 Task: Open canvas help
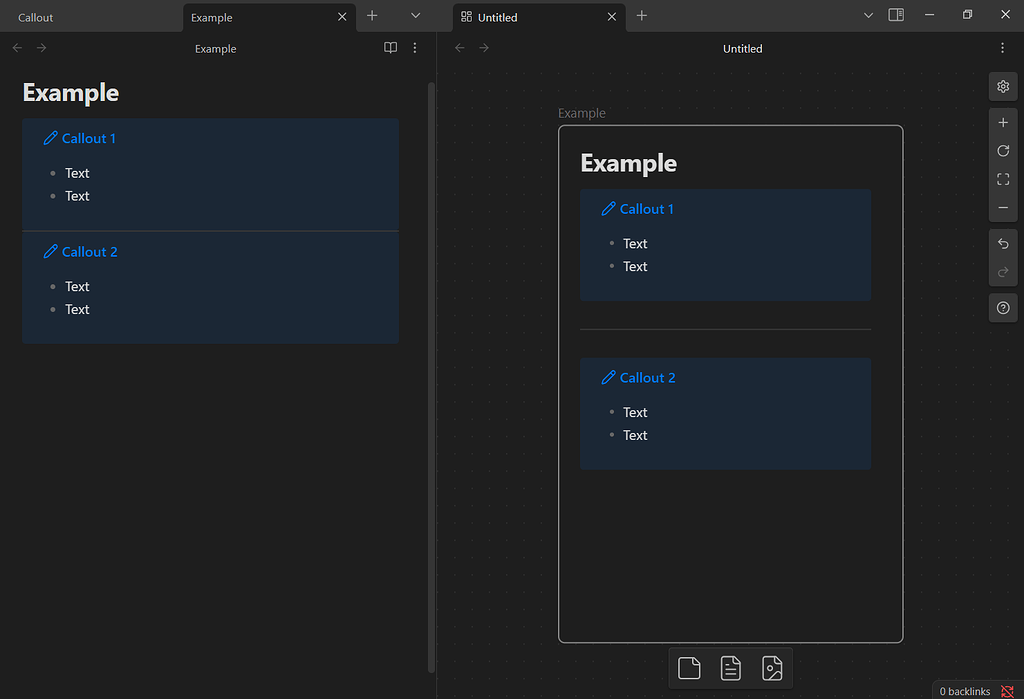tap(1003, 307)
